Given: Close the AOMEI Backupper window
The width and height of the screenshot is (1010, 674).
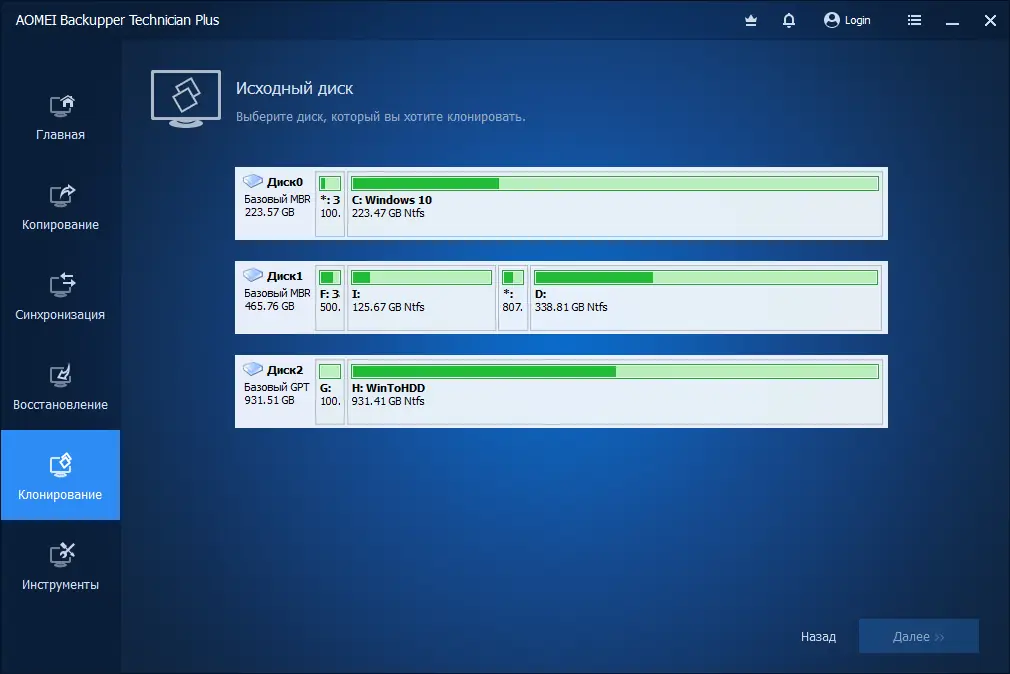Looking at the screenshot, I should [x=990, y=21].
